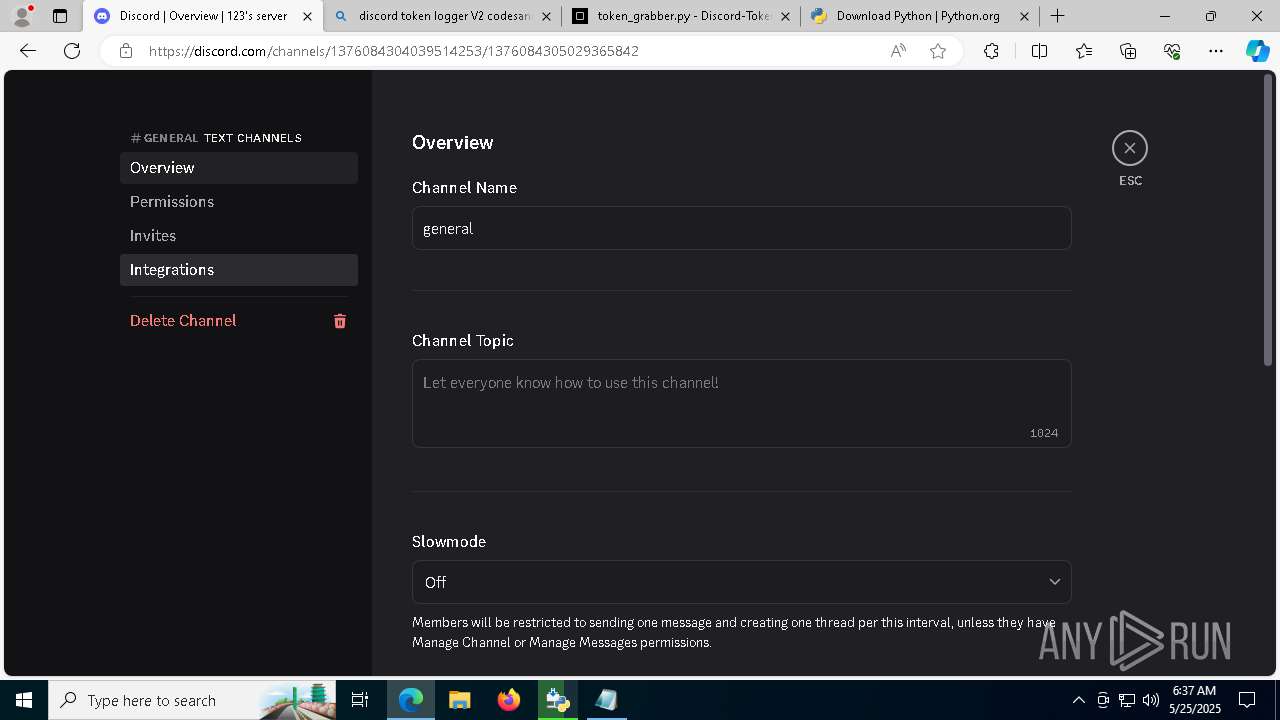Go back to previous page
The height and width of the screenshot is (720, 1280).
point(28,51)
